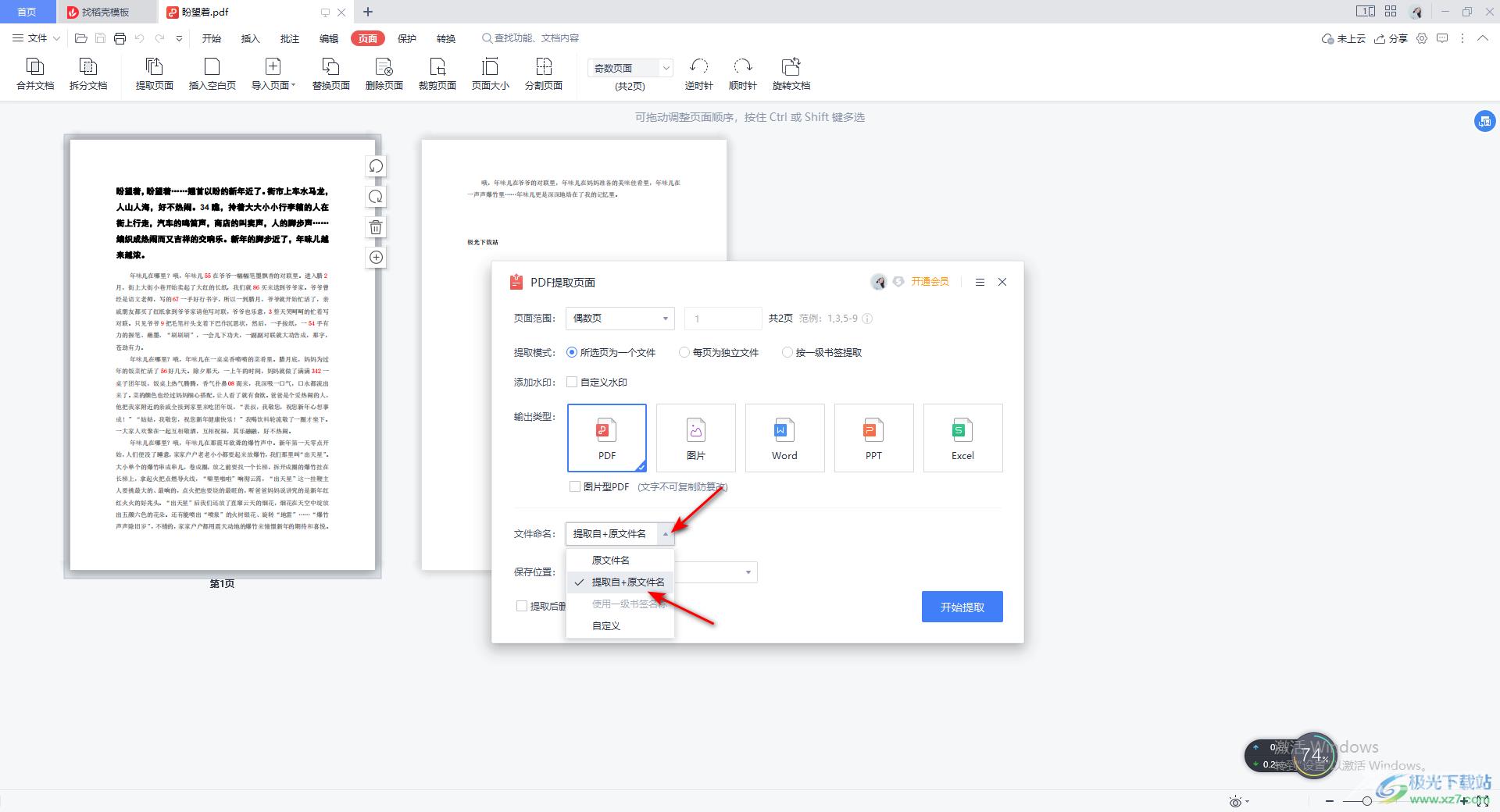Click the 开通会员 link
1500x812 pixels.
click(x=930, y=282)
